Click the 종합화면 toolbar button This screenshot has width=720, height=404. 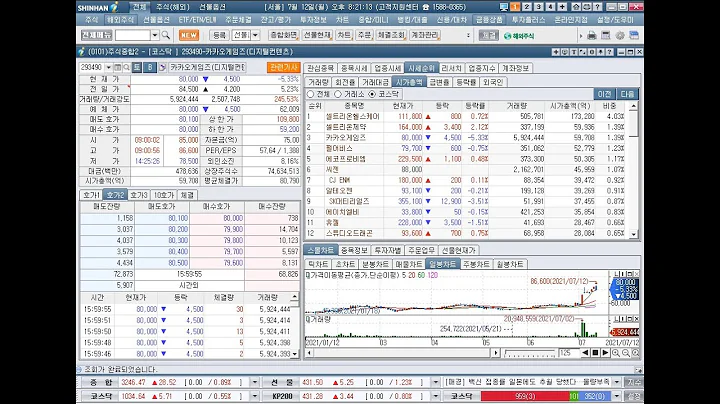coord(283,35)
